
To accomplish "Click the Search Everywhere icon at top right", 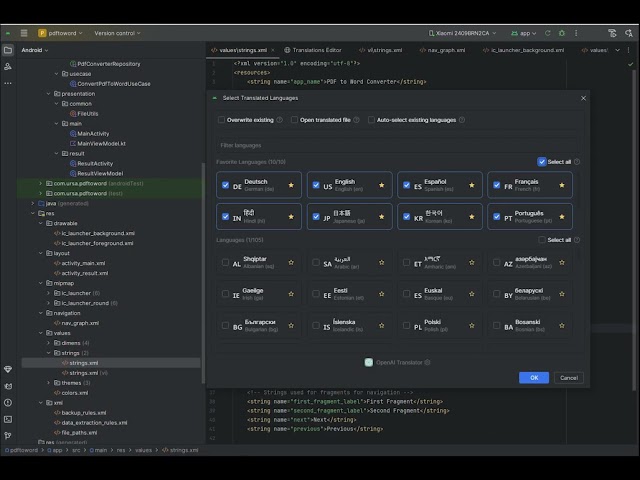I will (629, 33).
